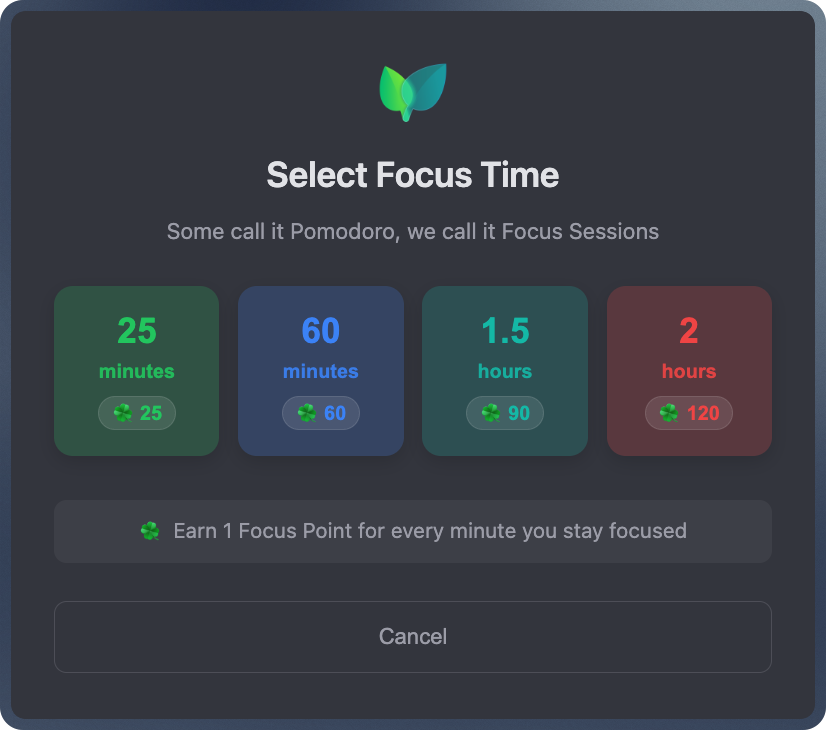This screenshot has width=826, height=730.
Task: Click the blue 60 points badge
Action: (x=321, y=413)
